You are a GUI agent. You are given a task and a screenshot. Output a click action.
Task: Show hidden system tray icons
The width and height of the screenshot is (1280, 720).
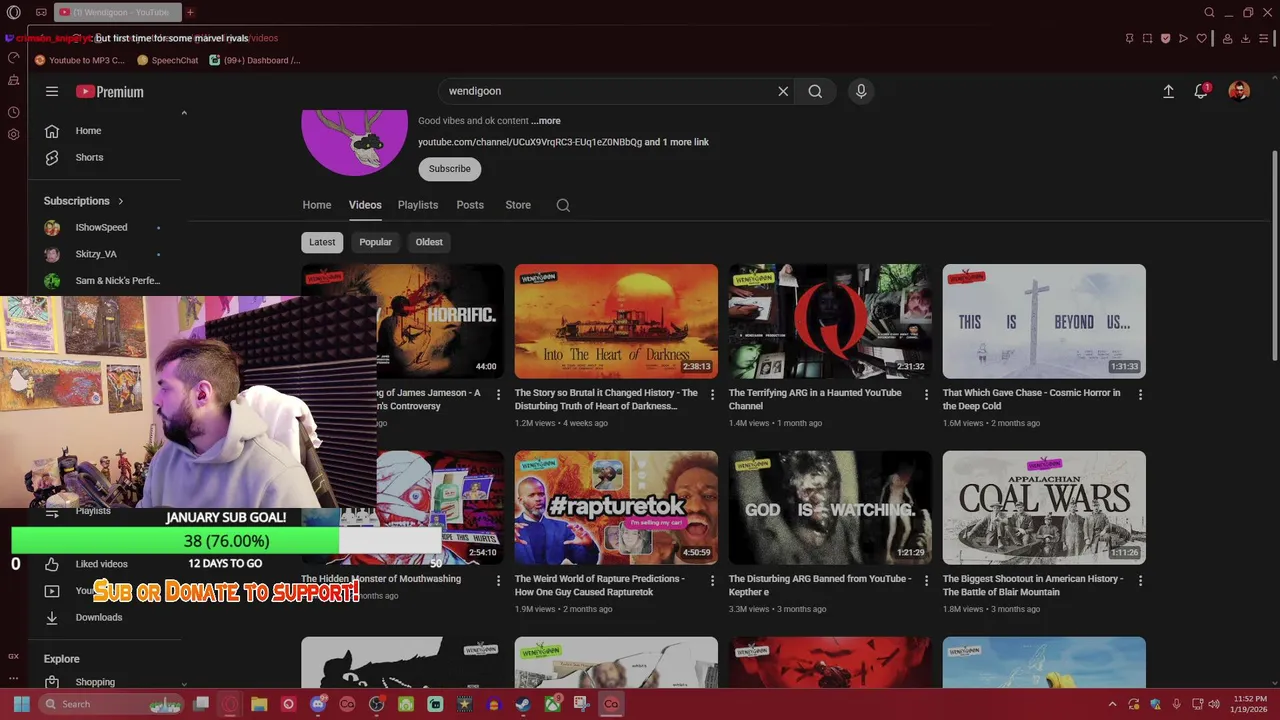(1112, 704)
